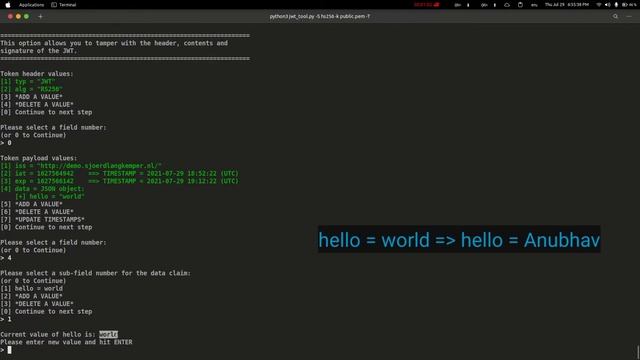Click 'Token header values:' heading

[x=37, y=74]
